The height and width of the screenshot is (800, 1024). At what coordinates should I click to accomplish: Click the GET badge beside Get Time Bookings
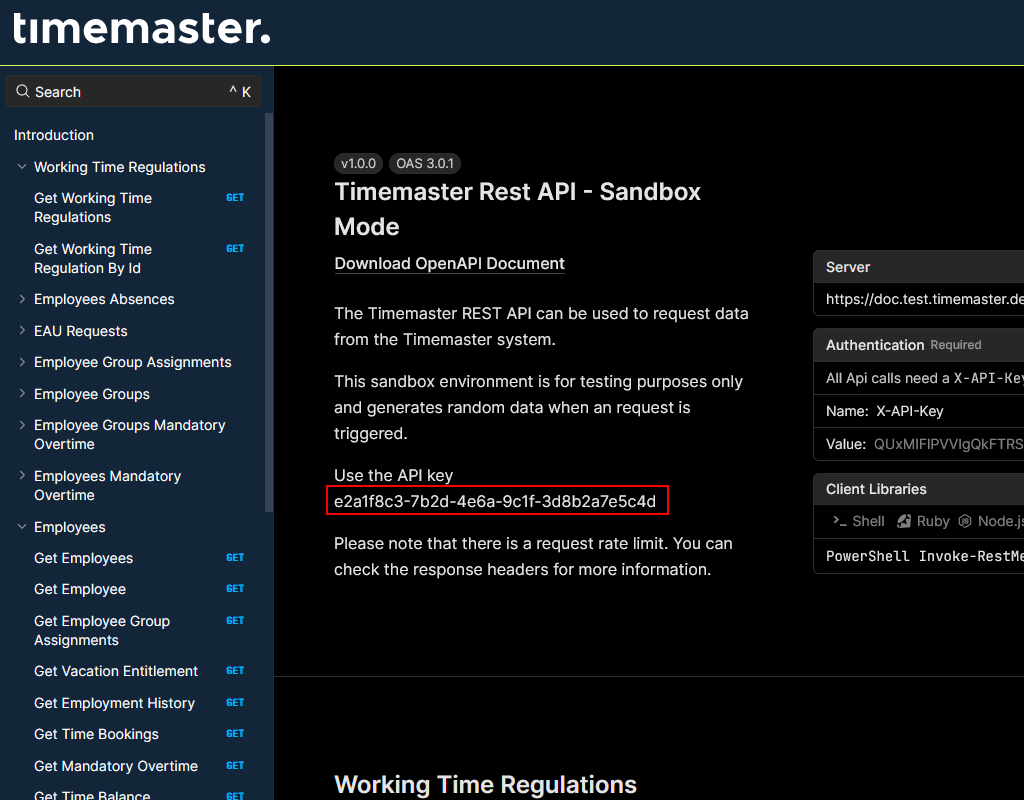click(235, 733)
